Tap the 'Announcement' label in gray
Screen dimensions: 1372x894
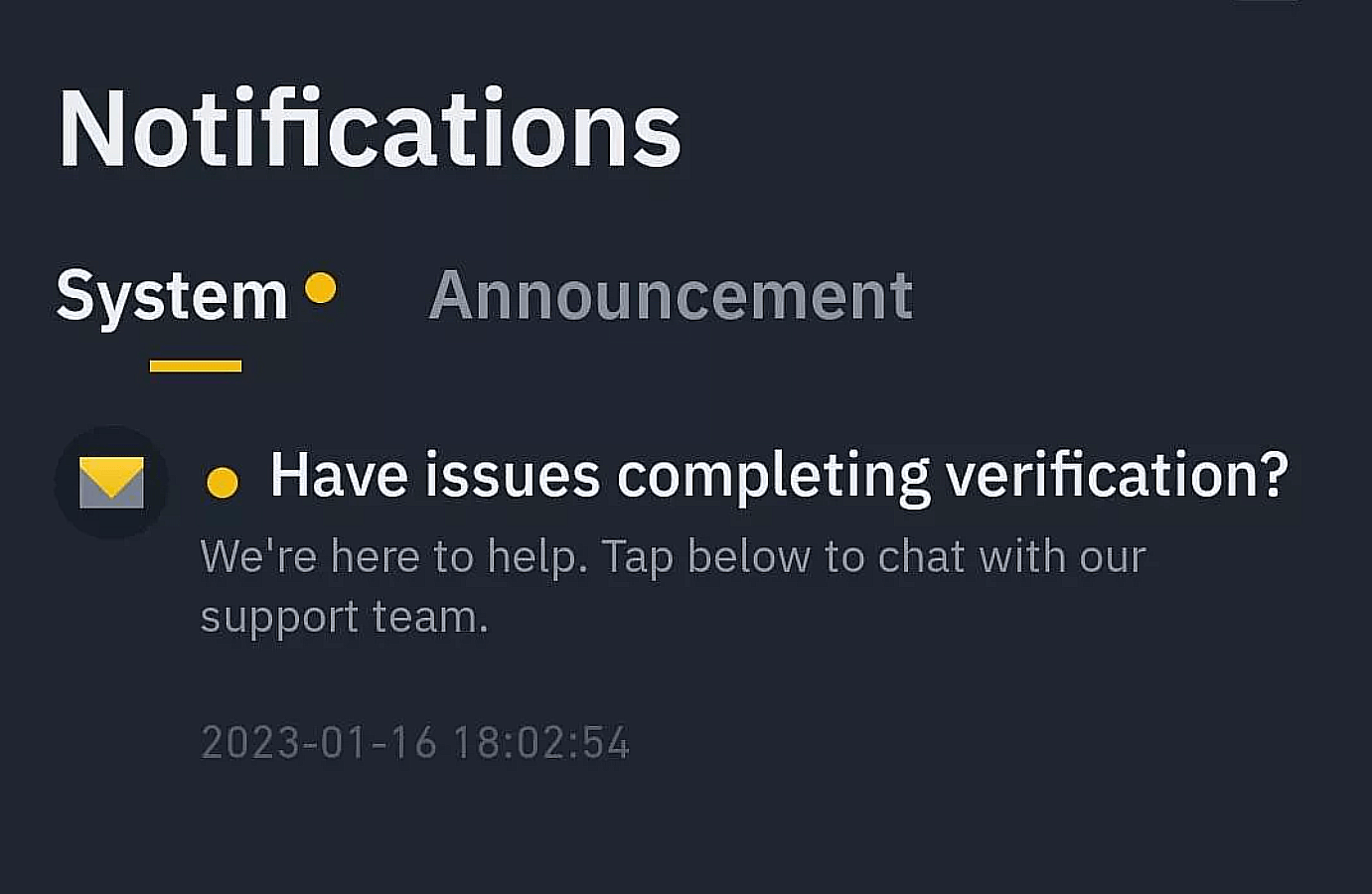coord(671,296)
